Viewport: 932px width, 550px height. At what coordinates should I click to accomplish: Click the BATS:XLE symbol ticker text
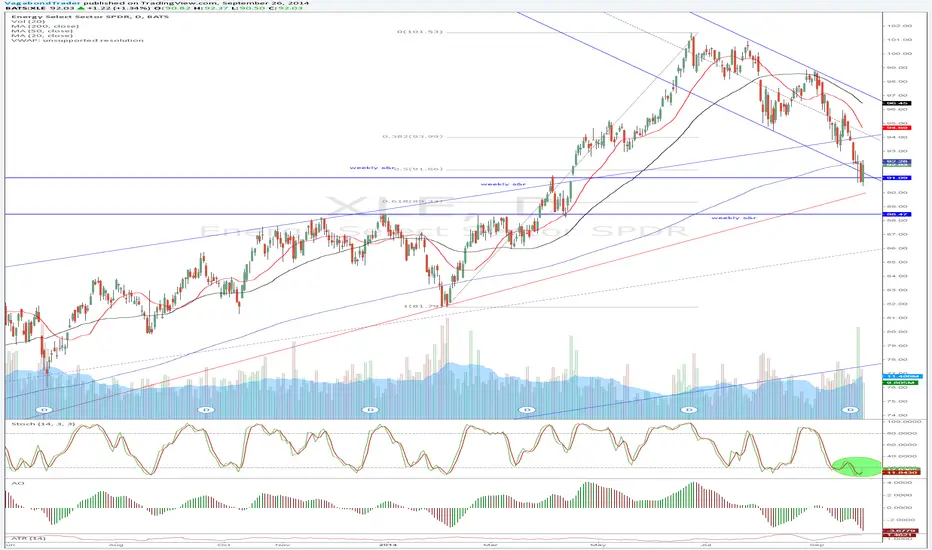point(26,8)
